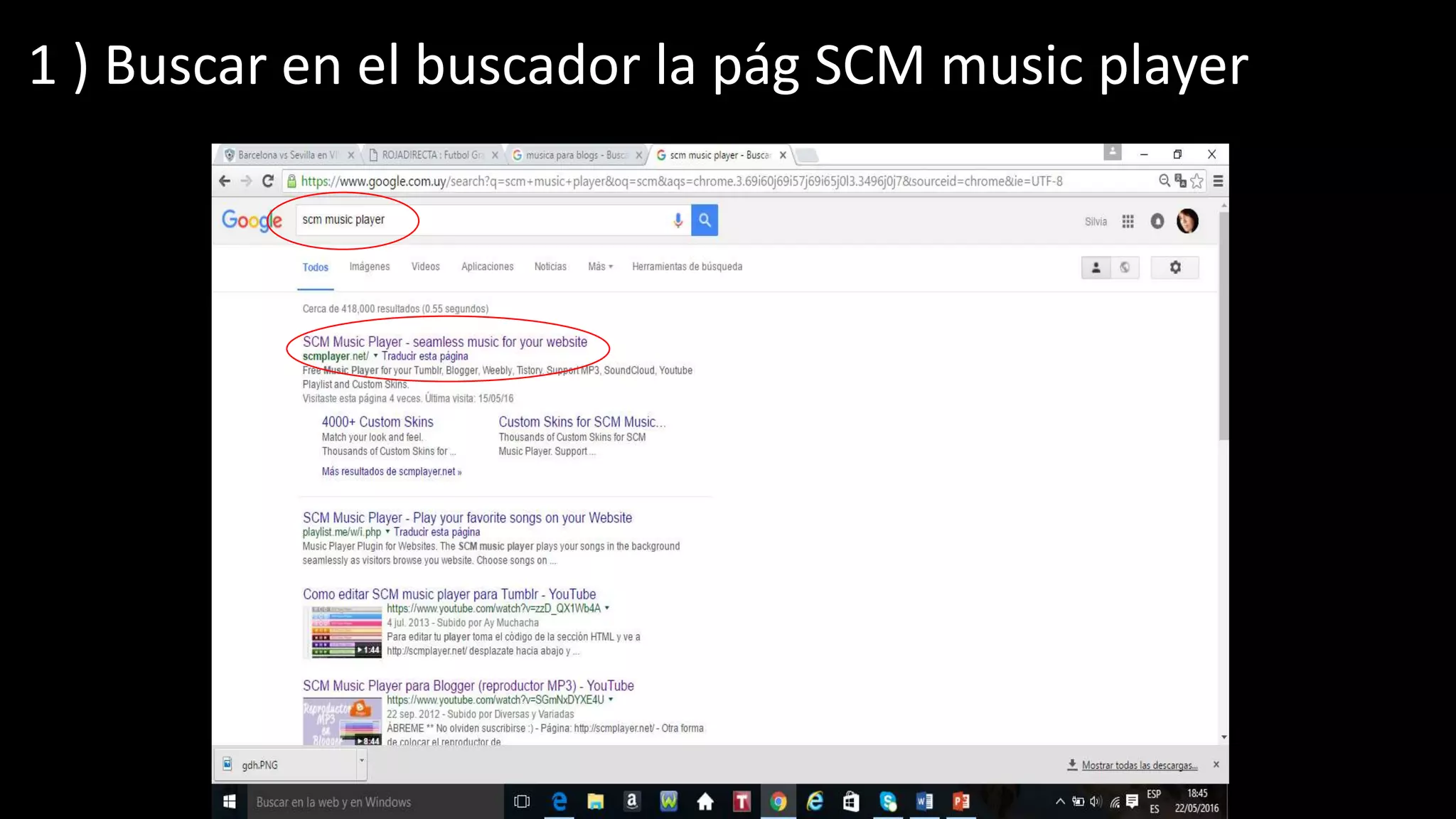The height and width of the screenshot is (819, 1456).
Task: Toggle global results globe button
Action: (1125, 267)
